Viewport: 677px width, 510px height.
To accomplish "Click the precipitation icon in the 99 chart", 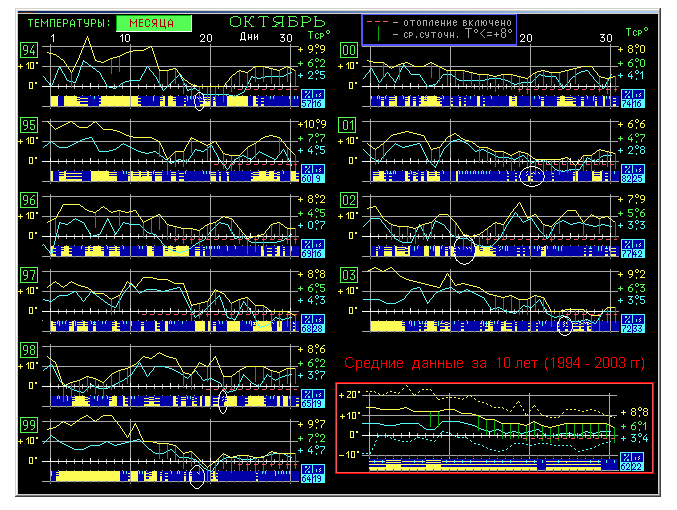I will (319, 469).
